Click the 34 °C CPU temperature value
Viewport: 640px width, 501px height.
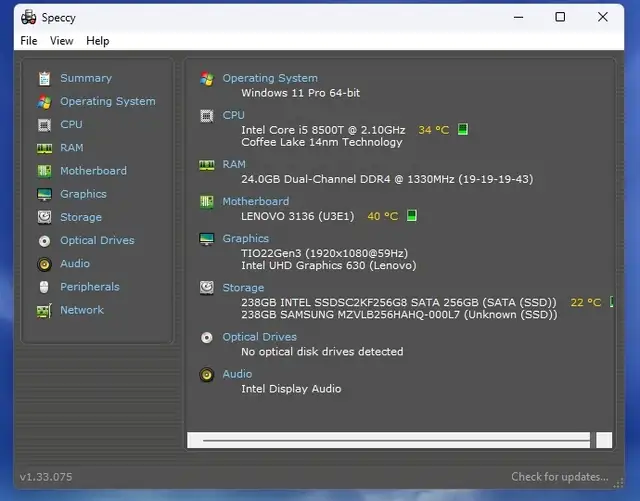pos(433,130)
